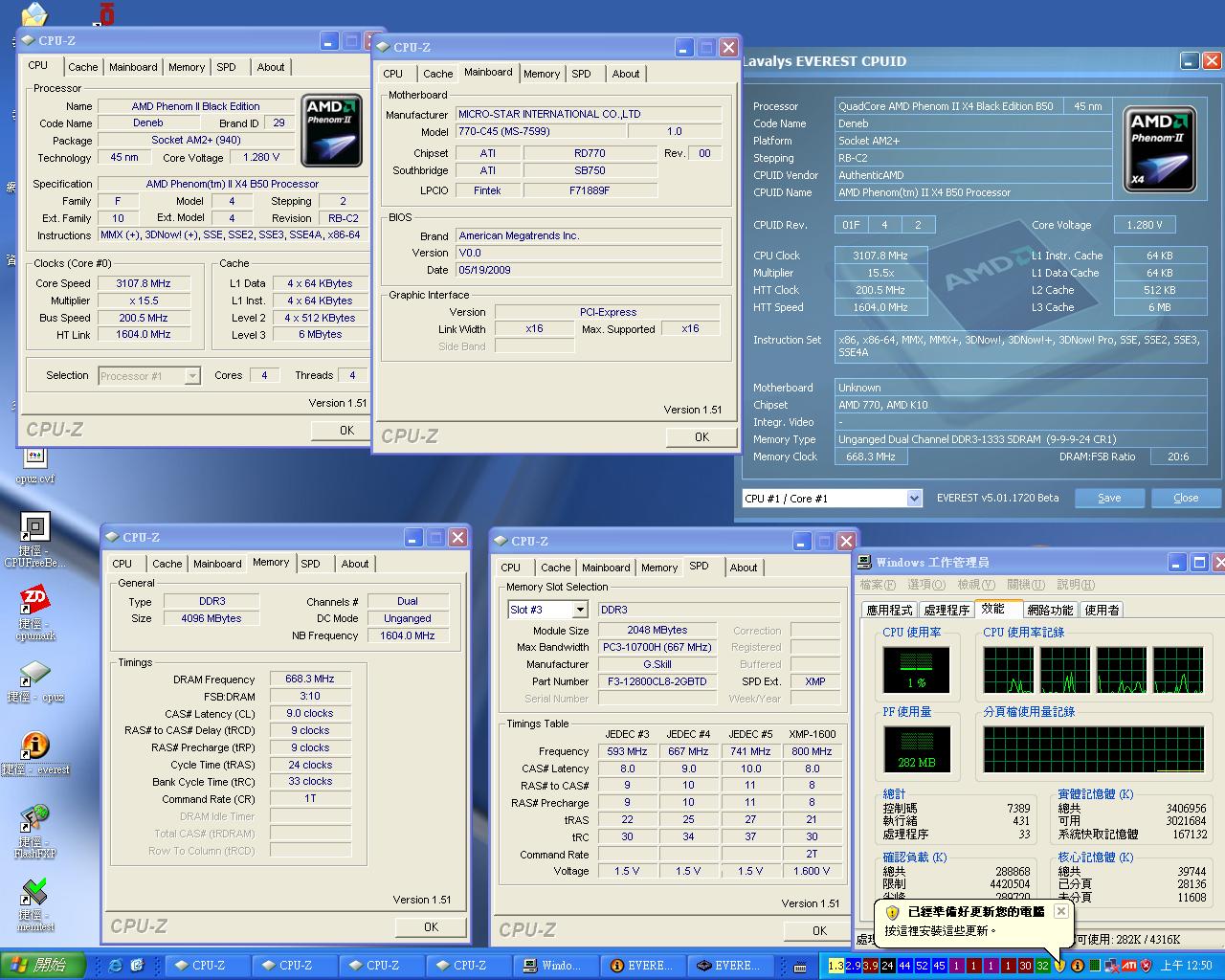Open 使用者 tab in Task Manager

(1102, 610)
